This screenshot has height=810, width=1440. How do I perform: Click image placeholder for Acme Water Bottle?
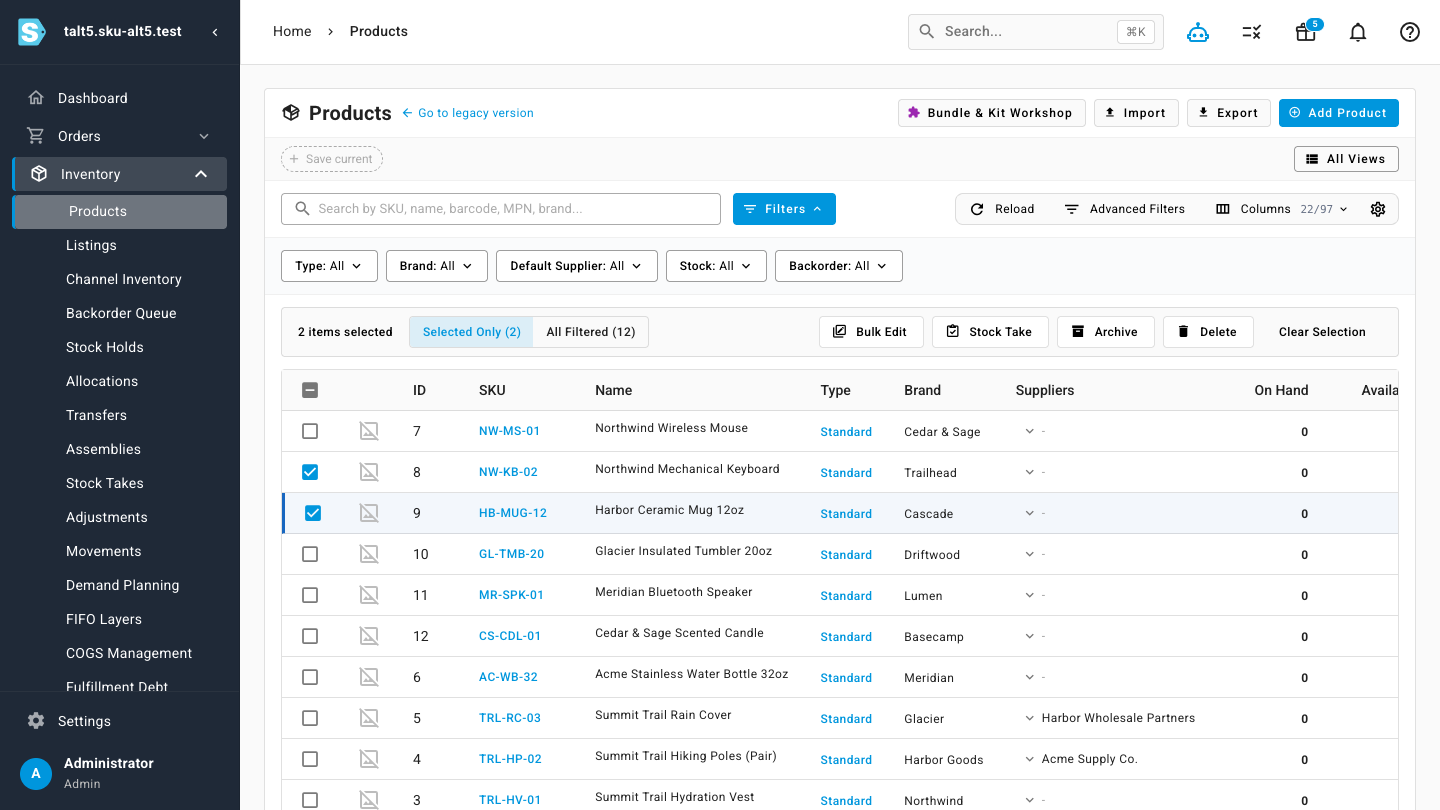click(x=369, y=677)
